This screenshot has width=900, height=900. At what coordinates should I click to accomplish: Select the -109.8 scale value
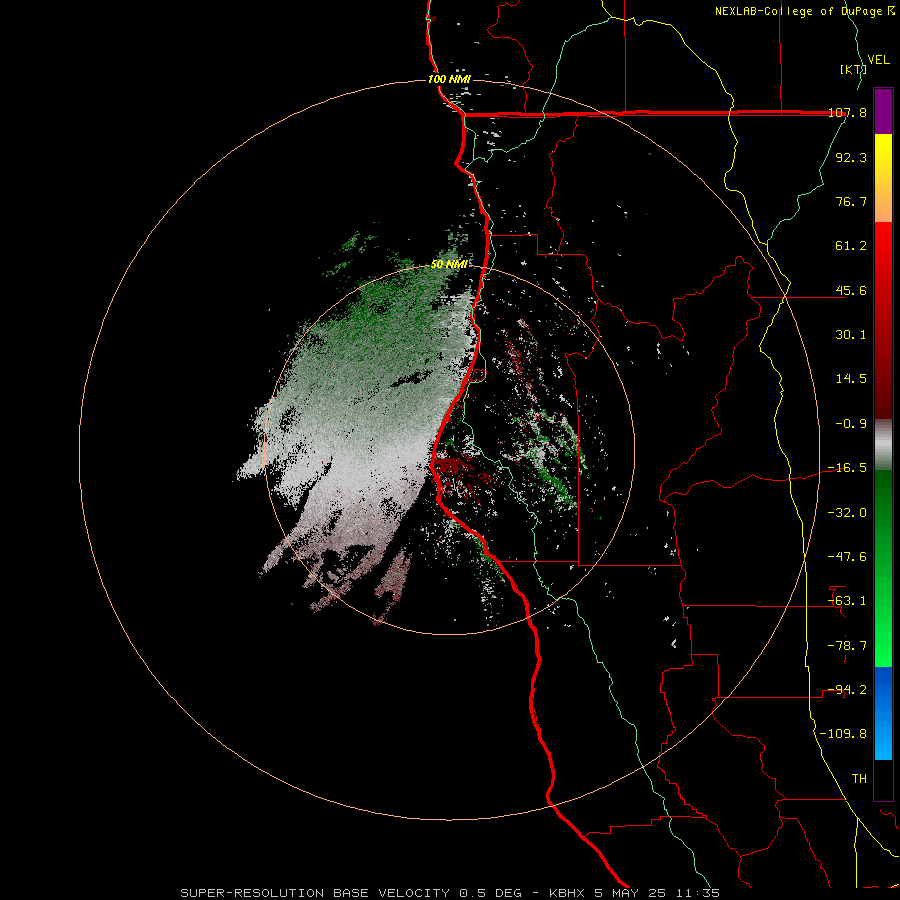(x=844, y=734)
